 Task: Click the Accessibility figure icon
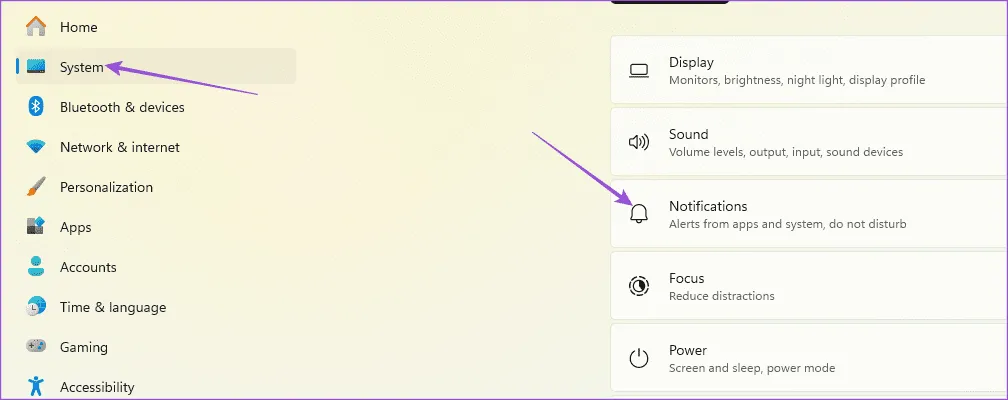[36, 386]
